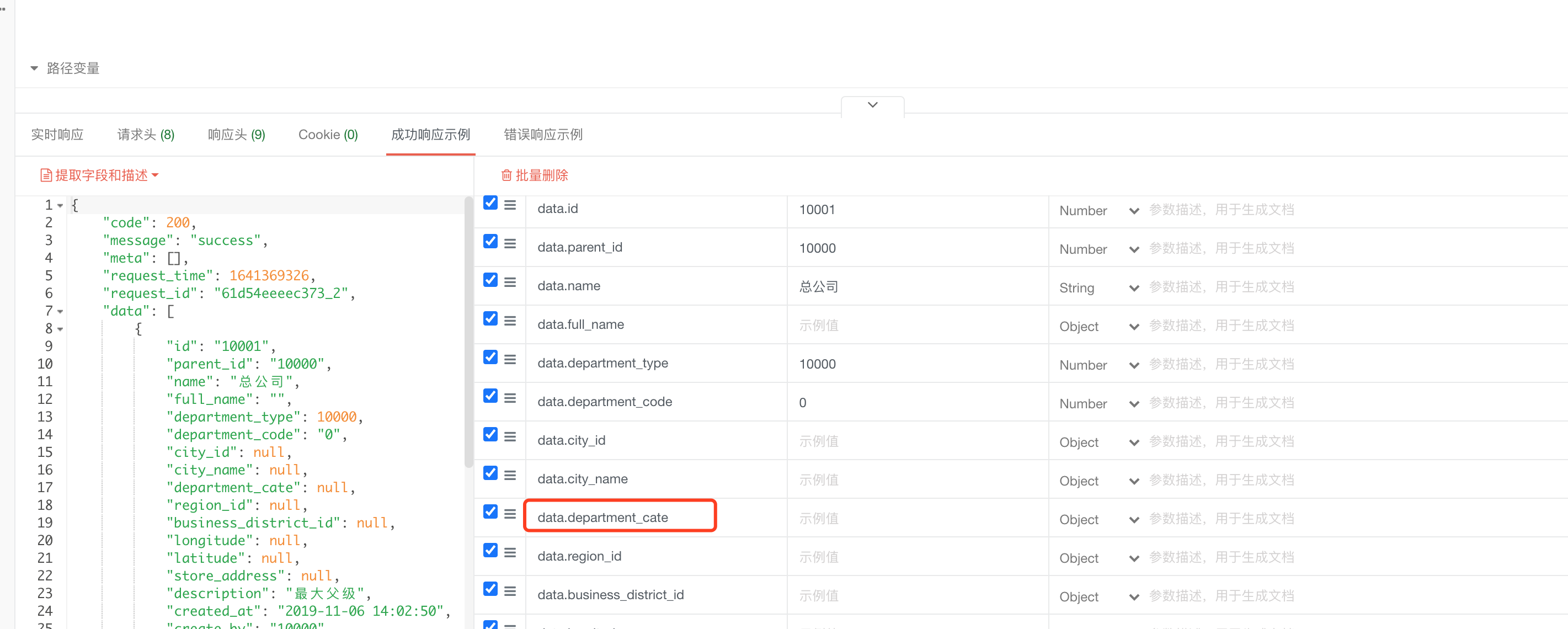Uncheck the data.region_id row checkbox

pos(490,551)
